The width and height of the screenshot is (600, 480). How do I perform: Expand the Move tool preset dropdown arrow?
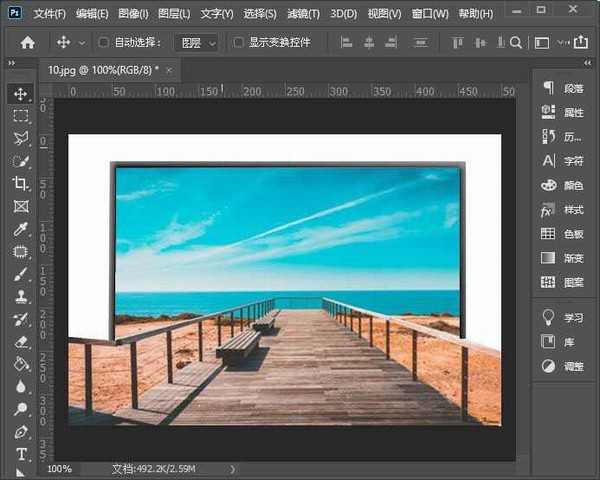pos(81,43)
